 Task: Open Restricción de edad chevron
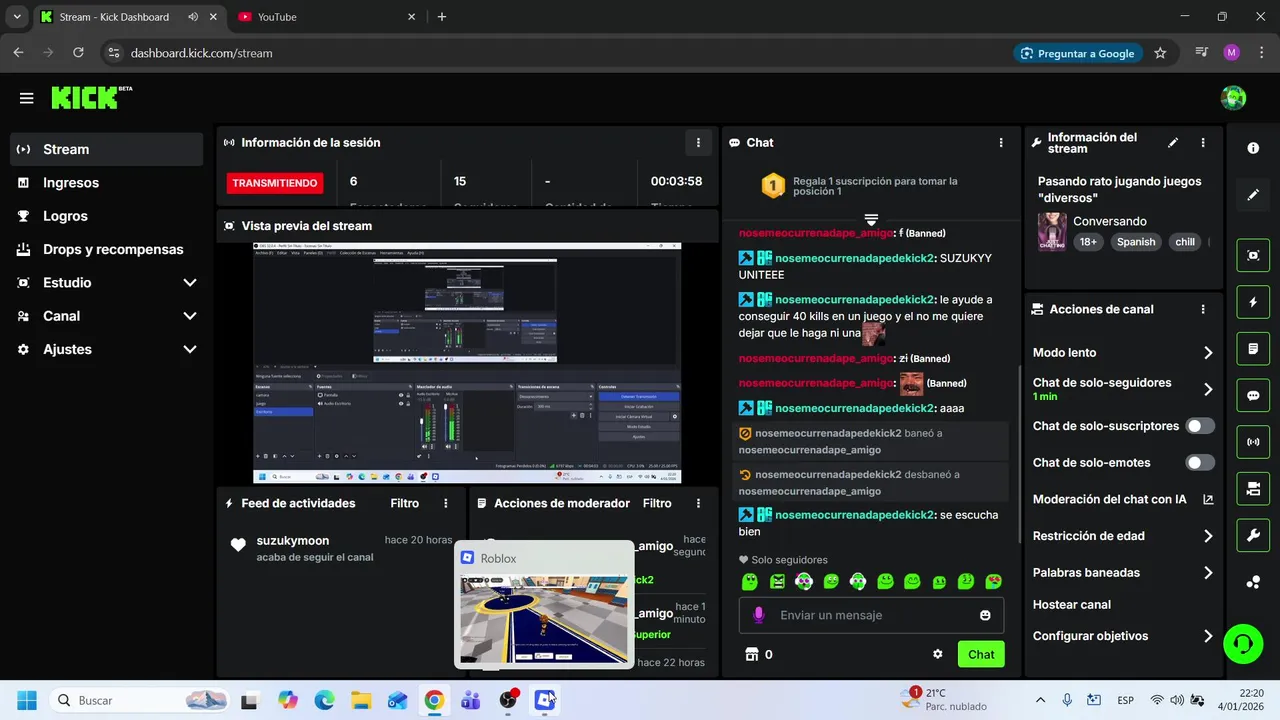pos(1208,536)
